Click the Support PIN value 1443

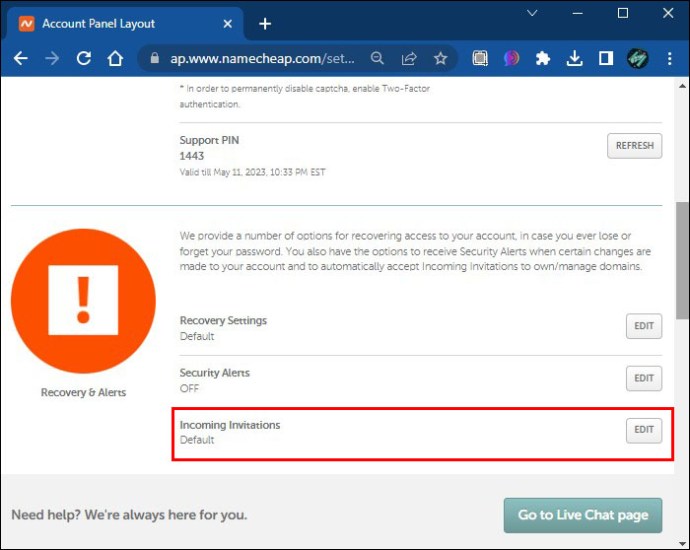(x=192, y=156)
